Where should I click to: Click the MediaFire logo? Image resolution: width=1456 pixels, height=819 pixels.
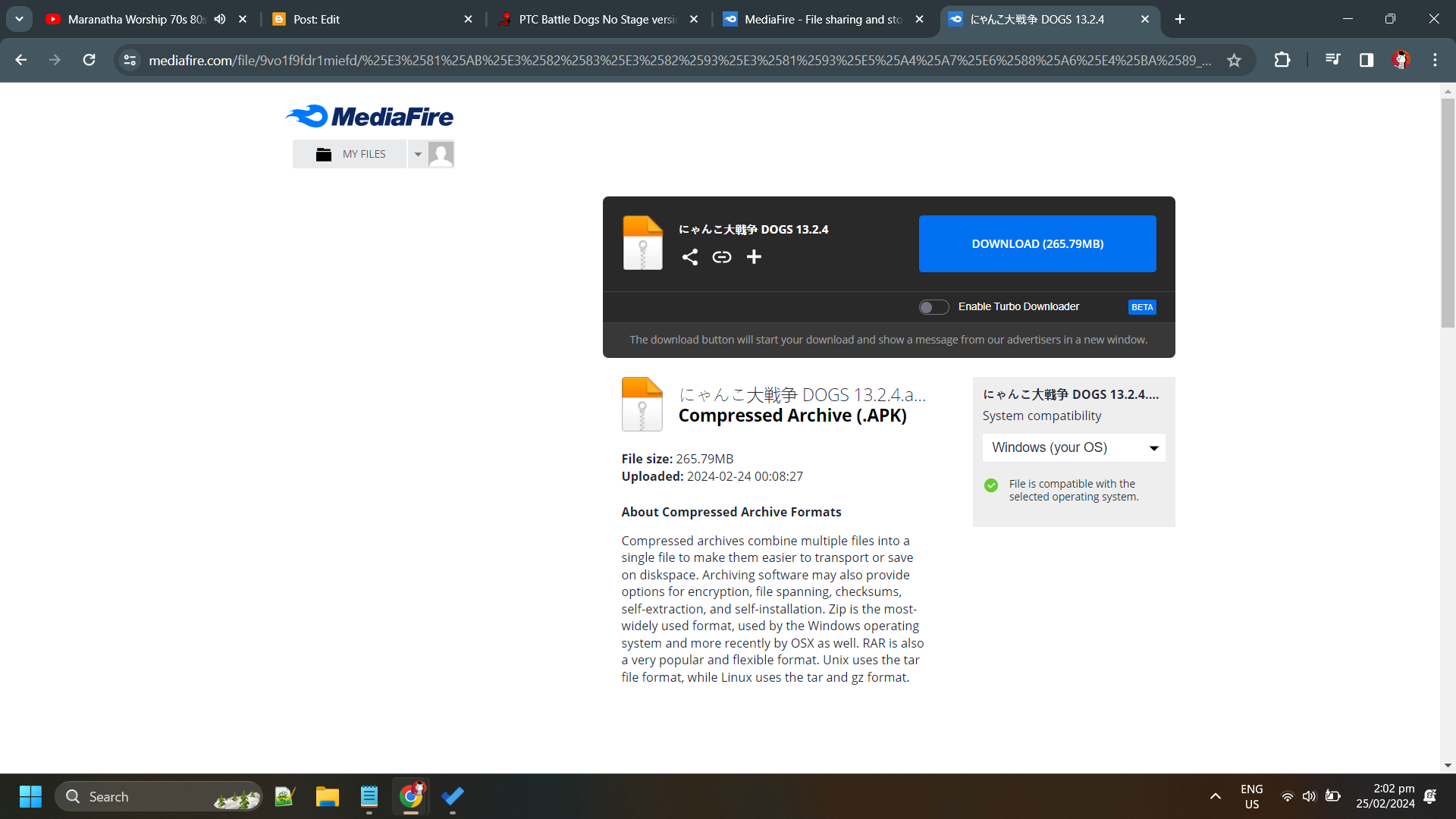click(369, 116)
